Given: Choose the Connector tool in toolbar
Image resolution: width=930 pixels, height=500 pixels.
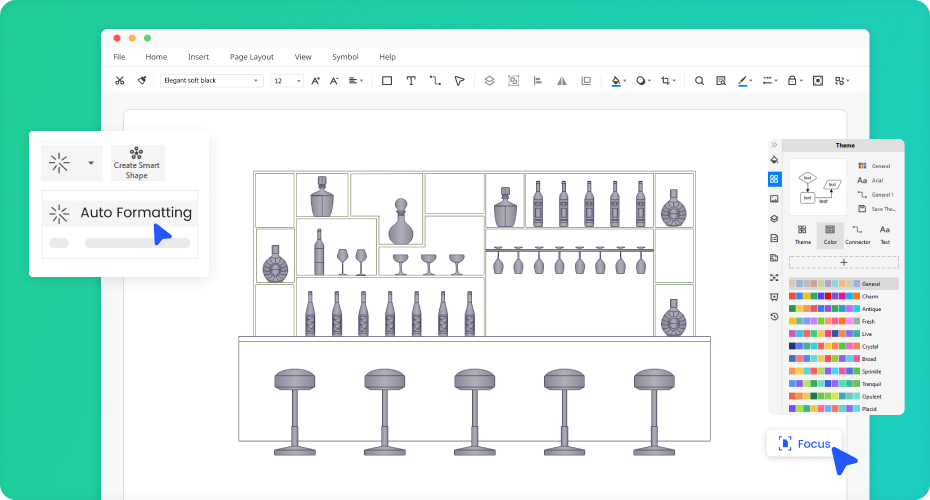Looking at the screenshot, I should (435, 81).
